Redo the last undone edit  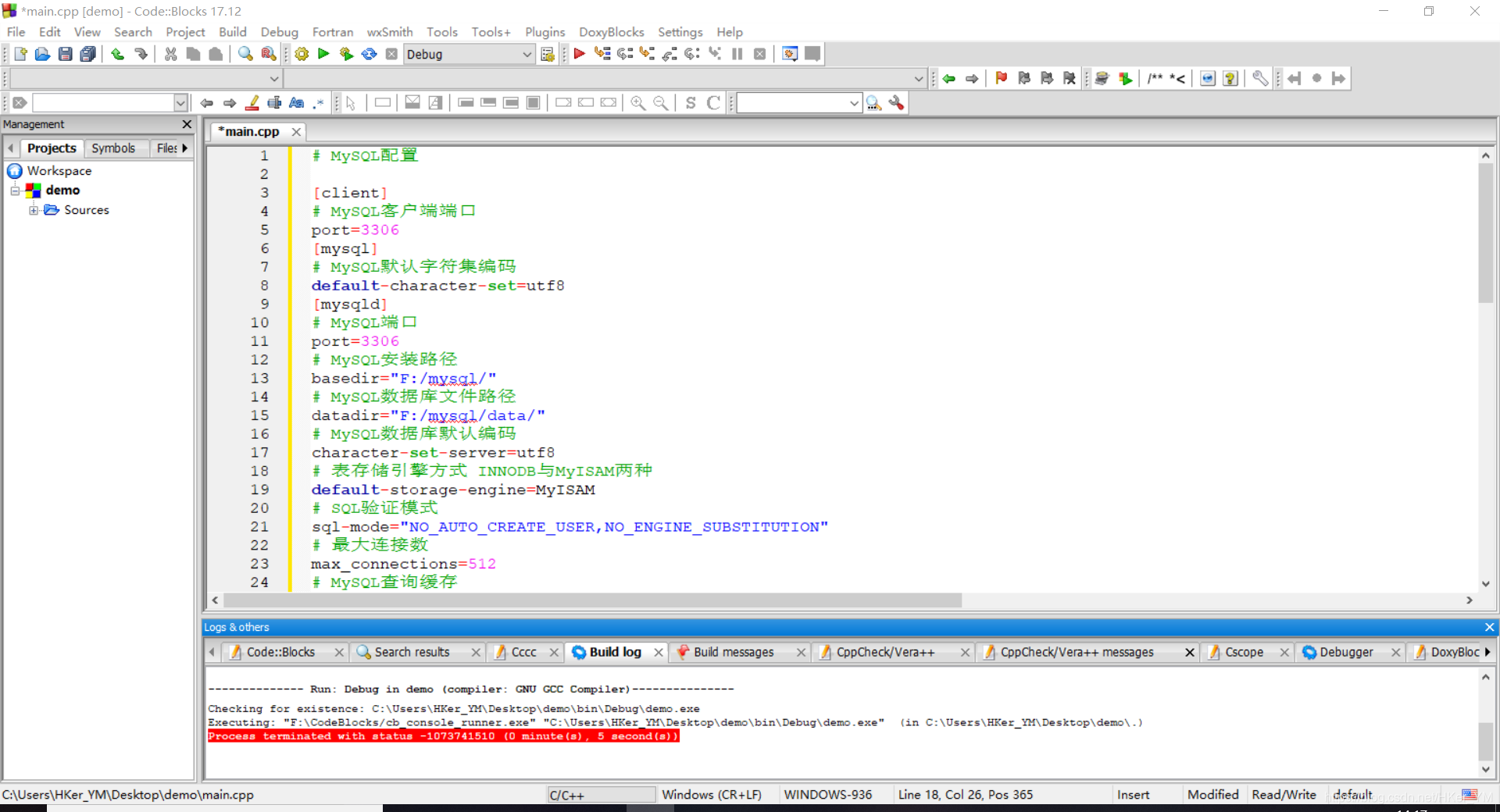click(141, 54)
